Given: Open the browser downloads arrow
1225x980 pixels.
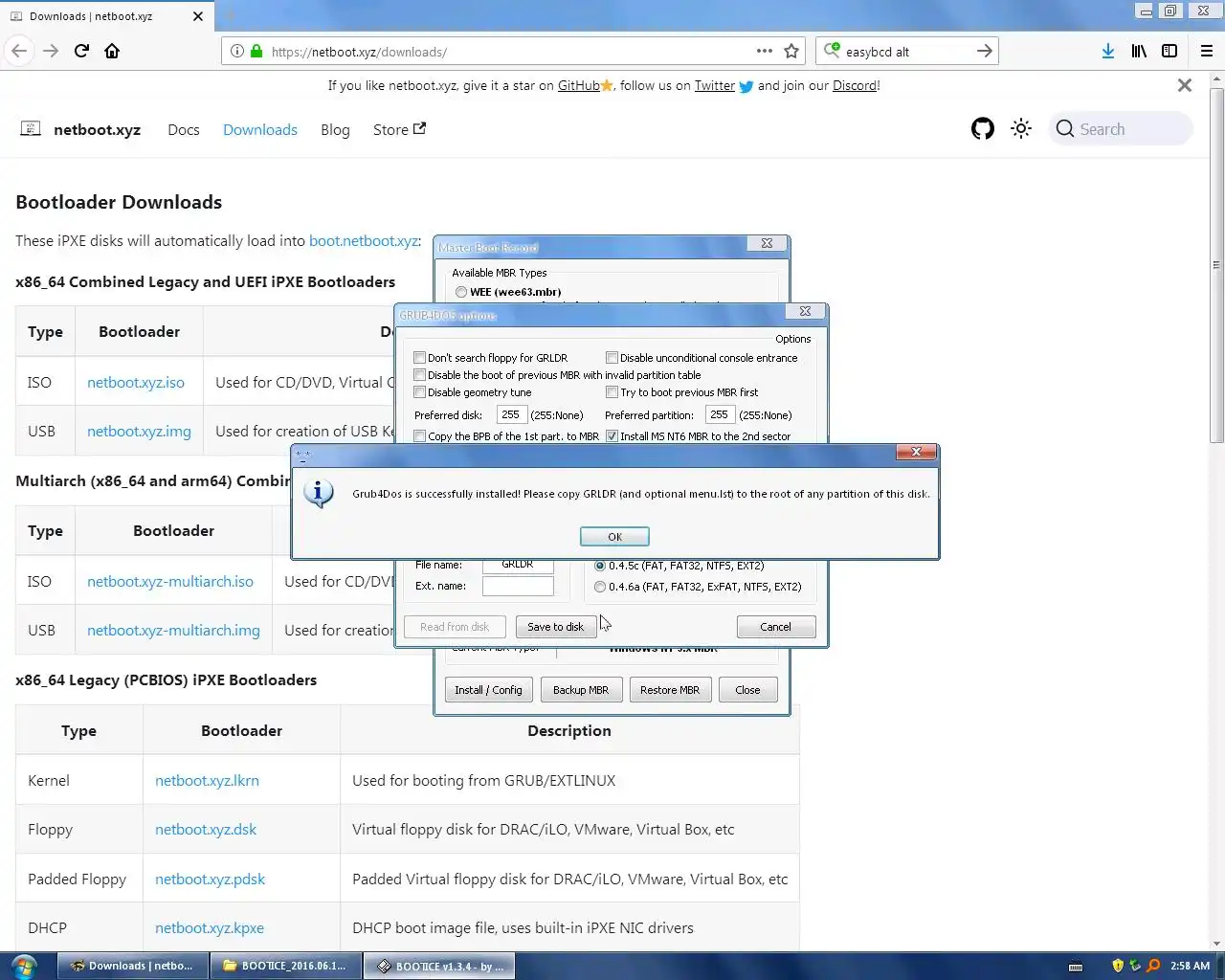Looking at the screenshot, I should [1107, 51].
